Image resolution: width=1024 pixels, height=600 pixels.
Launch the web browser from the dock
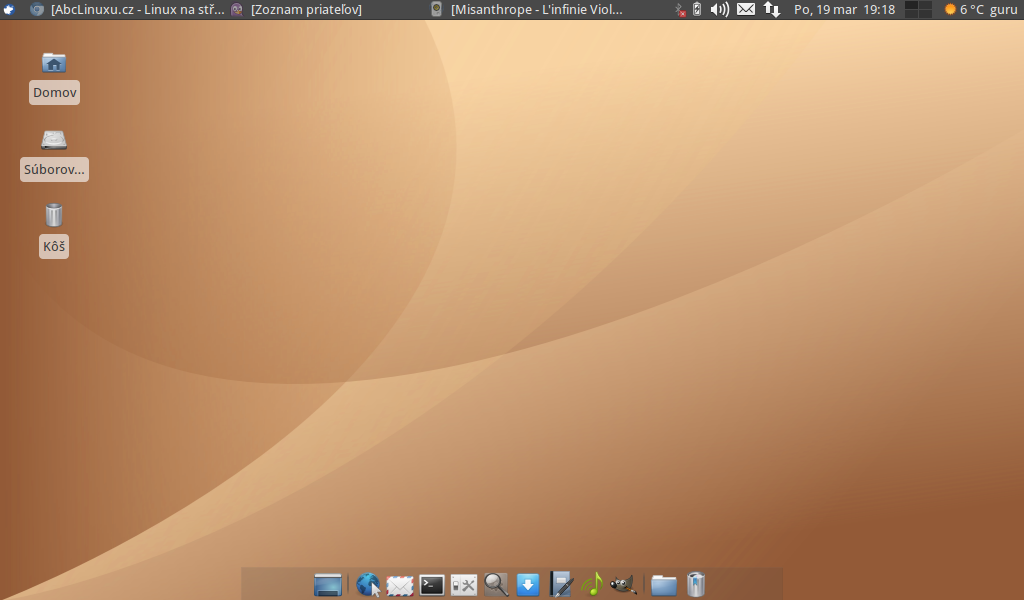click(x=368, y=584)
